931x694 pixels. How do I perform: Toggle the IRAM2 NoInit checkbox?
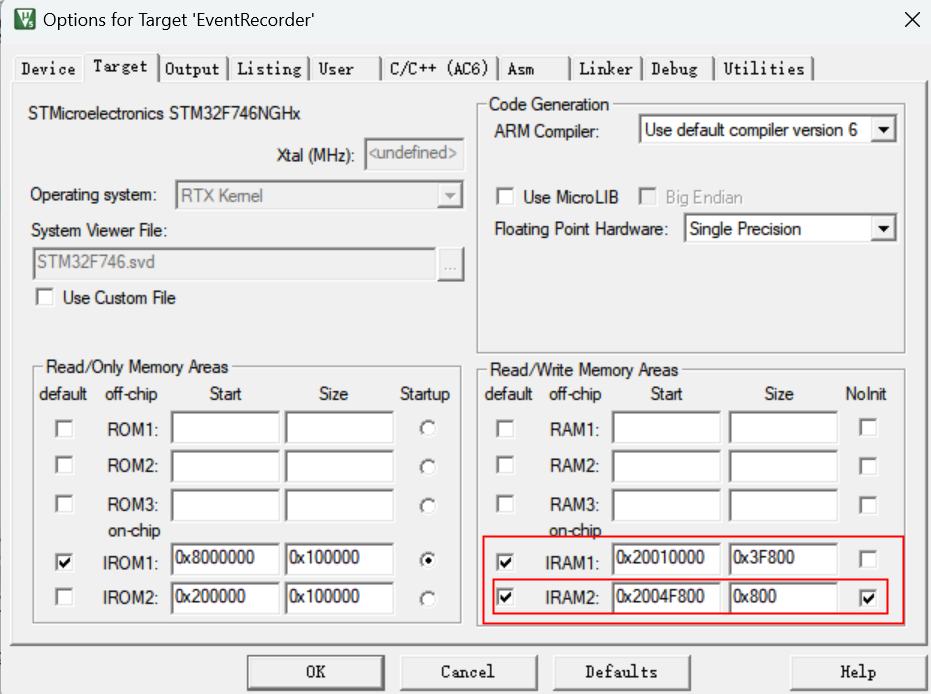[868, 598]
